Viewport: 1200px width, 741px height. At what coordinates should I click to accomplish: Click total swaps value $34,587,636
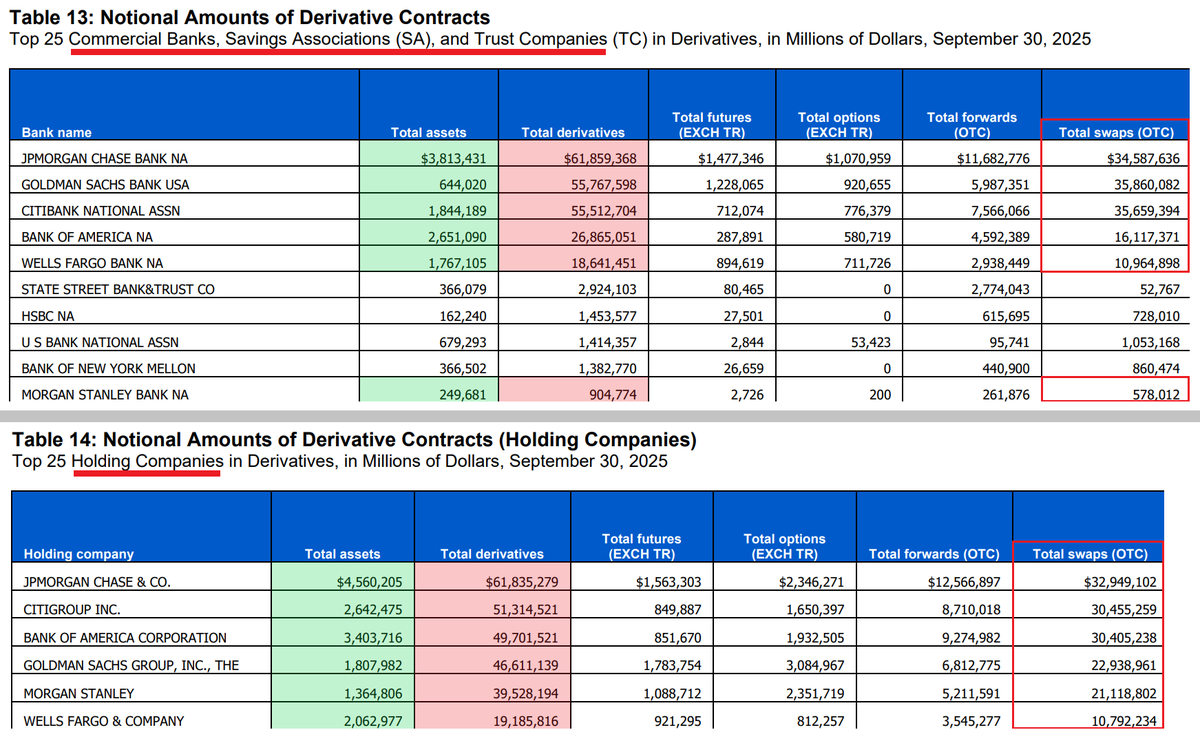click(1144, 159)
